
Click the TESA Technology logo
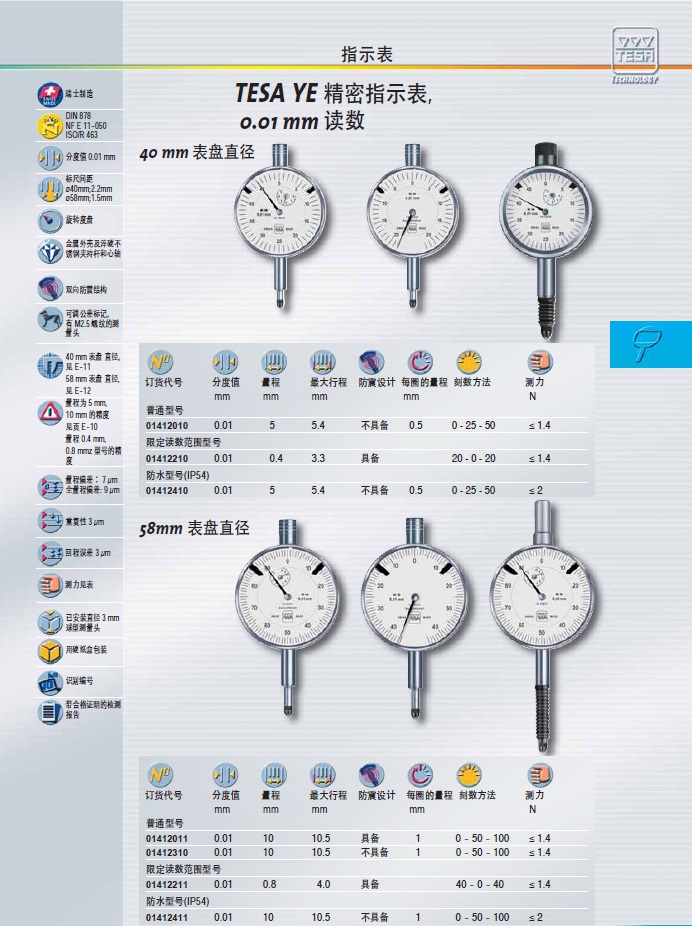pyautogui.click(x=635, y=55)
